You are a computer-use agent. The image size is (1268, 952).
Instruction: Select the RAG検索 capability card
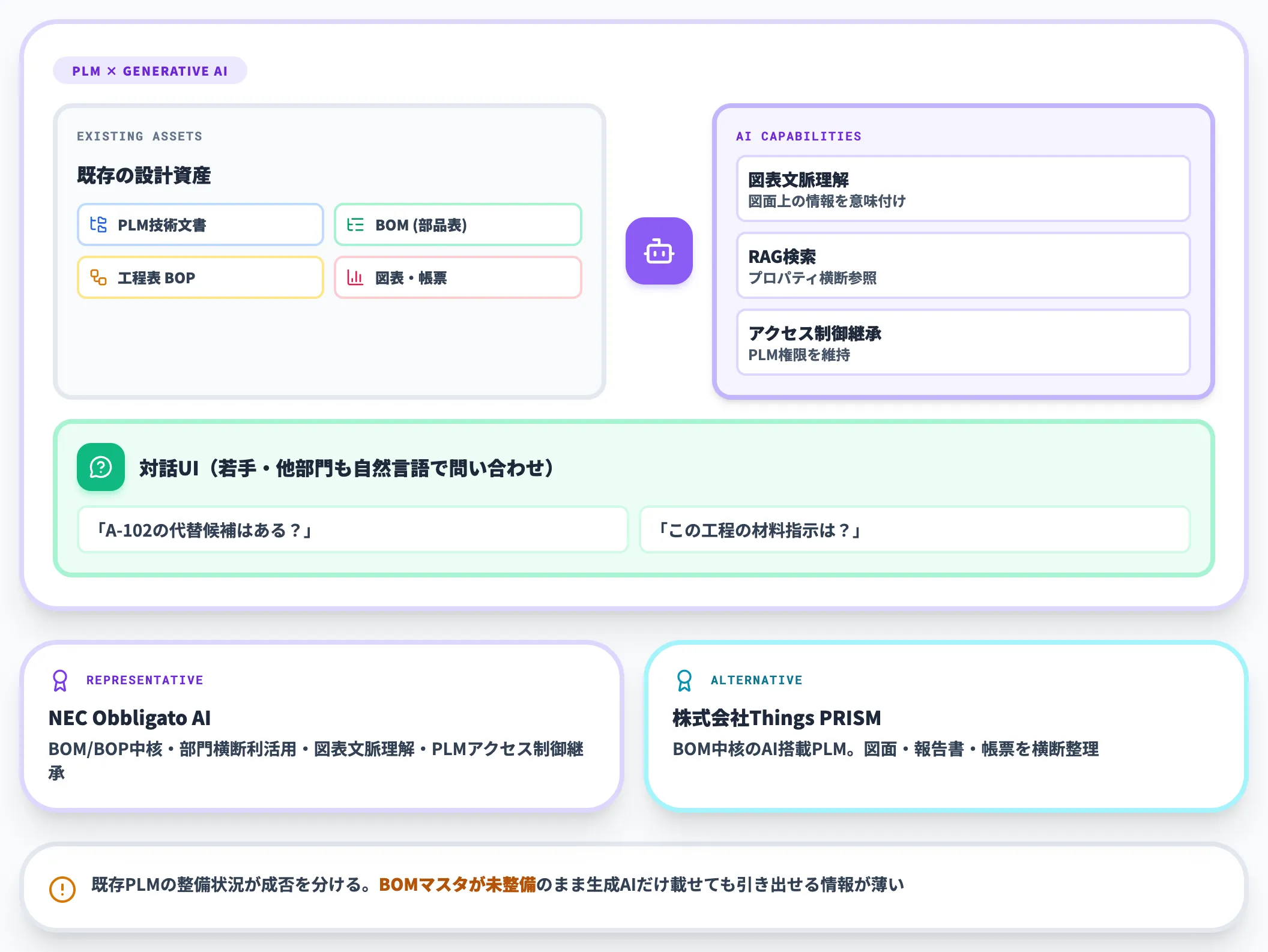[964, 265]
